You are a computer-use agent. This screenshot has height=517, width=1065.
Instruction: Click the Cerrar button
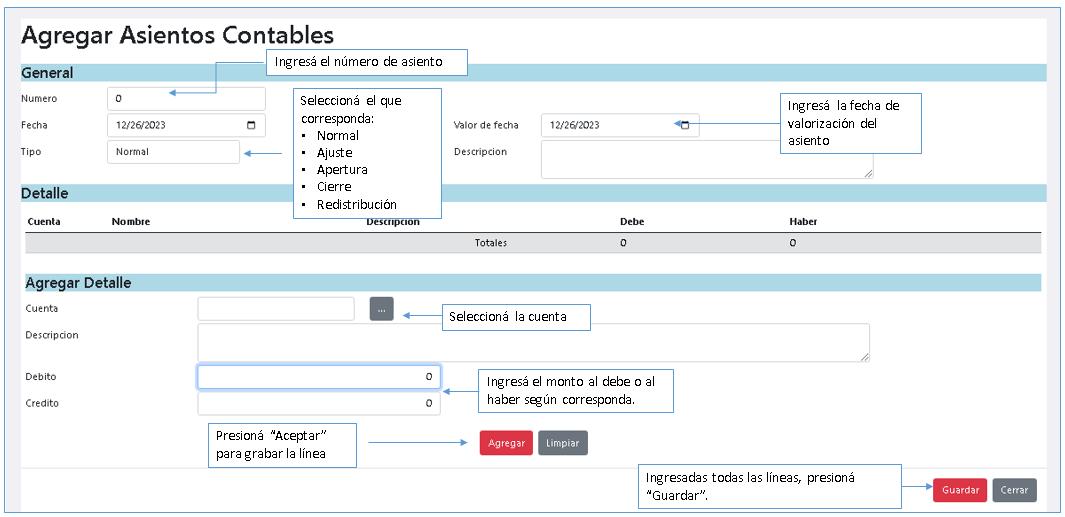pos(1014,491)
